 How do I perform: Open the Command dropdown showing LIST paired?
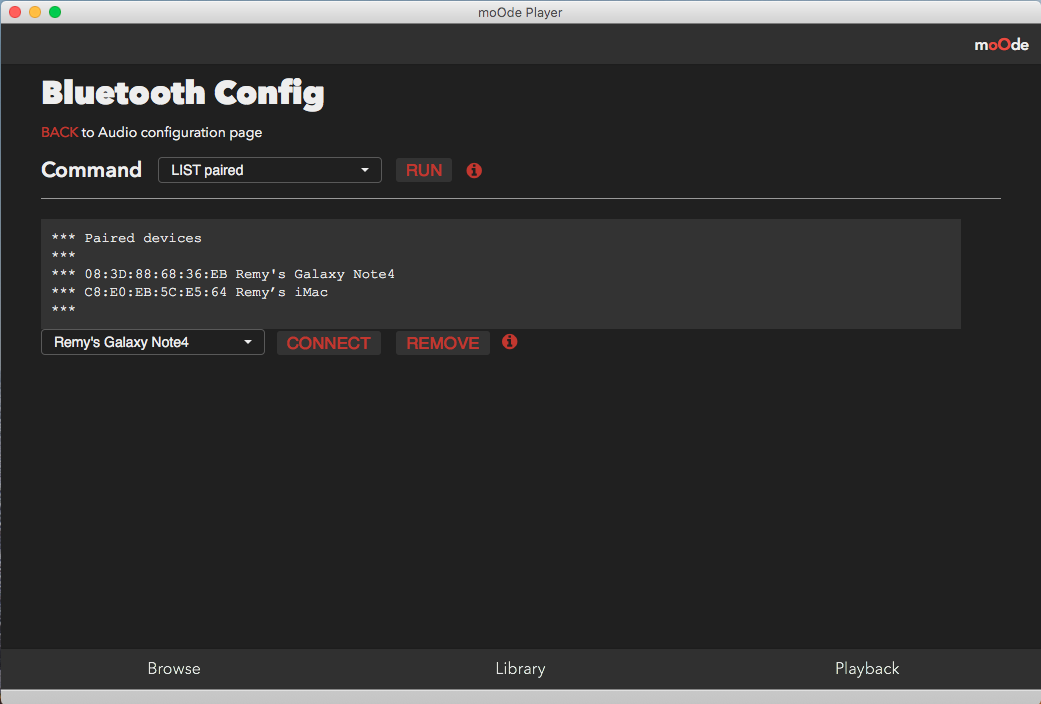(270, 170)
